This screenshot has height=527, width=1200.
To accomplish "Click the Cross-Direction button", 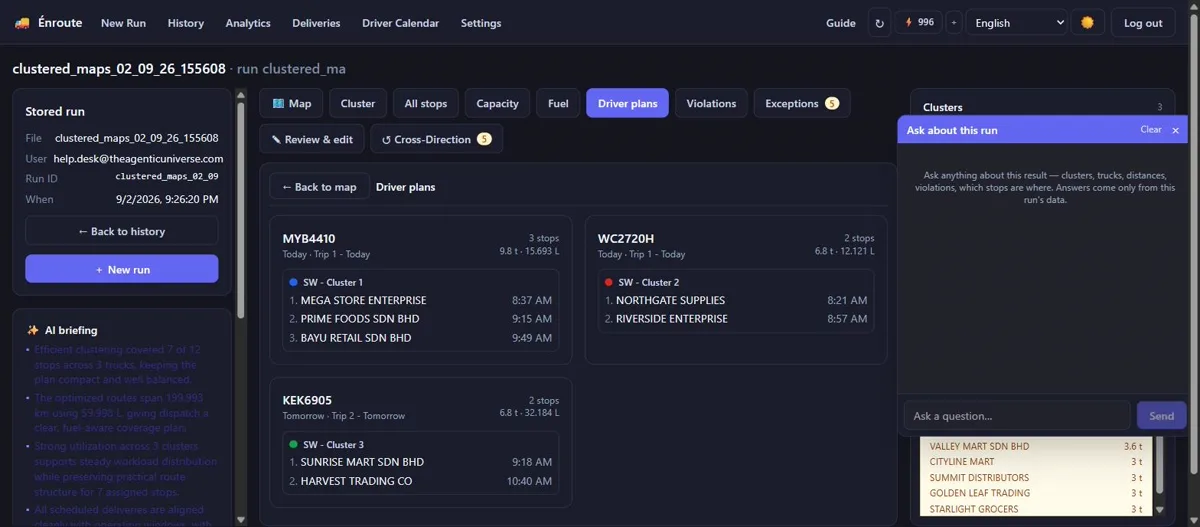I will 436,139.
